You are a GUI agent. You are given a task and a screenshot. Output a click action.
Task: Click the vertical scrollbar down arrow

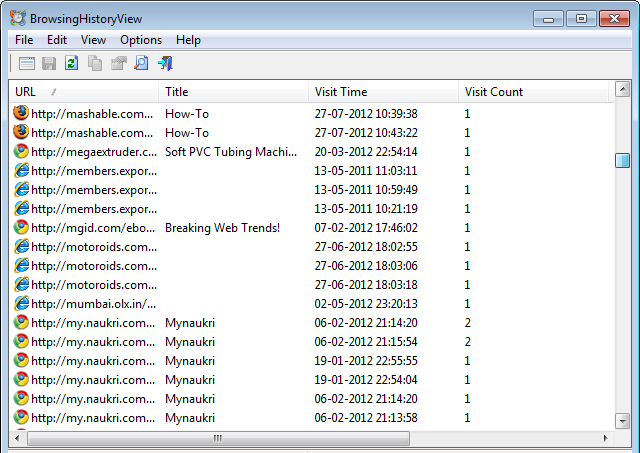[622, 420]
